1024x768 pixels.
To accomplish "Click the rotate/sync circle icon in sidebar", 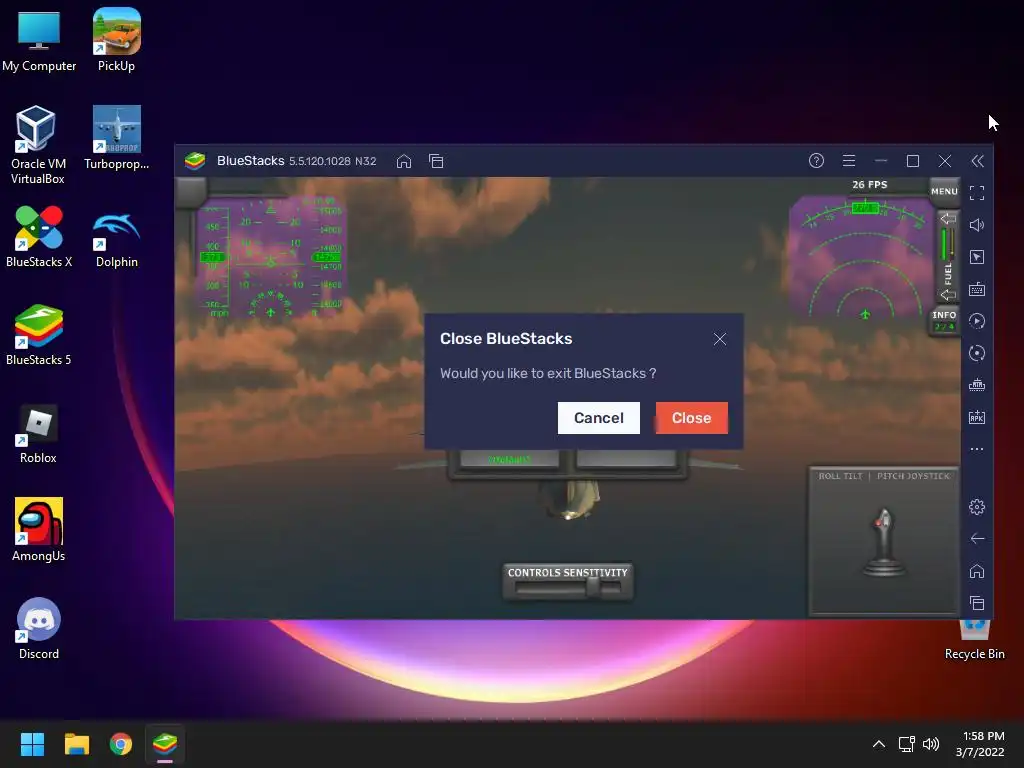I will [x=977, y=353].
